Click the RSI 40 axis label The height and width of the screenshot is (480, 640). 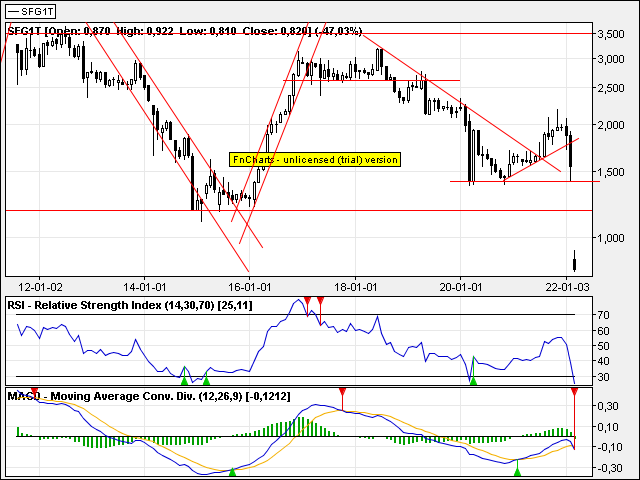(604, 361)
